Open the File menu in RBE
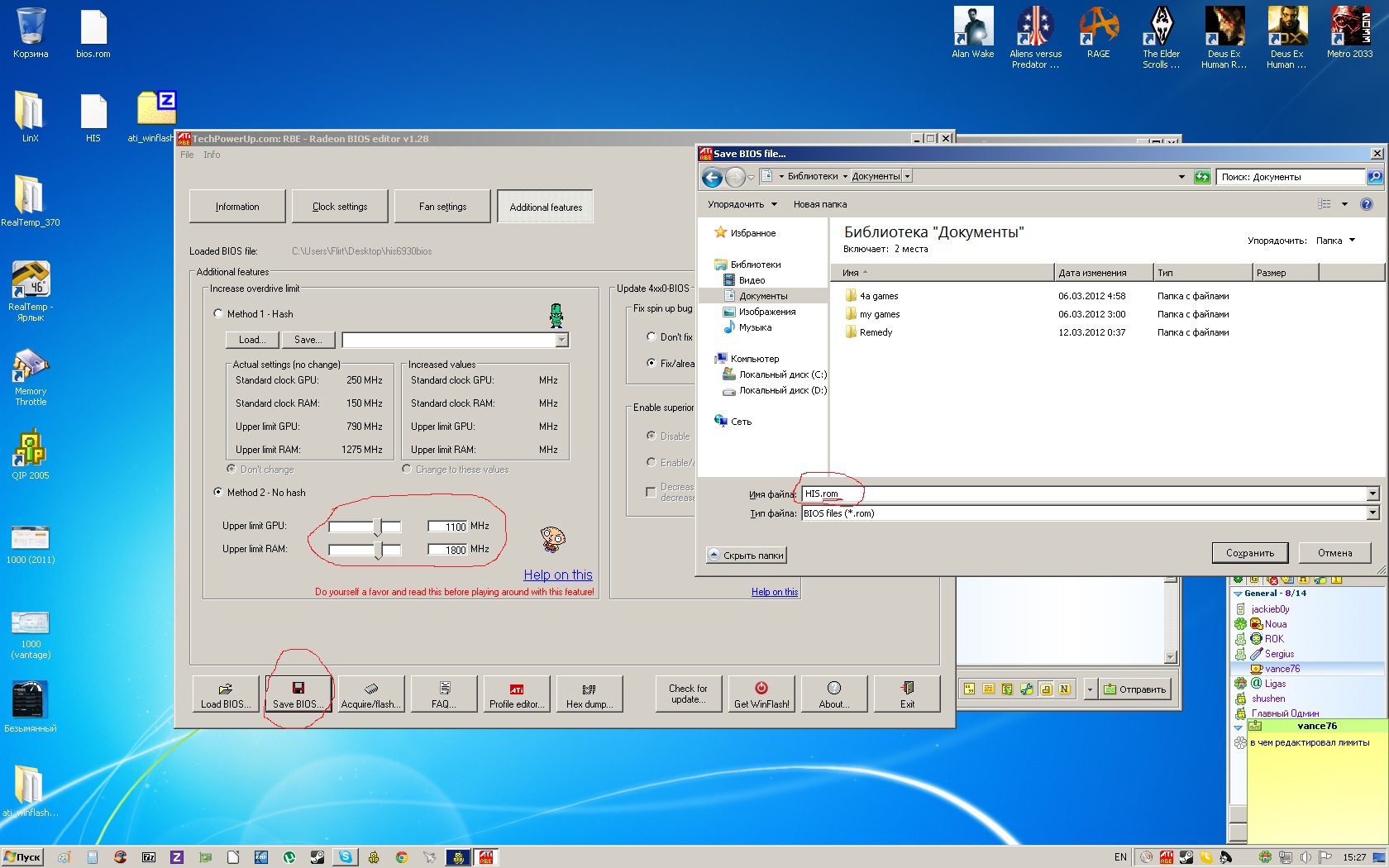The image size is (1389, 868). (187, 155)
